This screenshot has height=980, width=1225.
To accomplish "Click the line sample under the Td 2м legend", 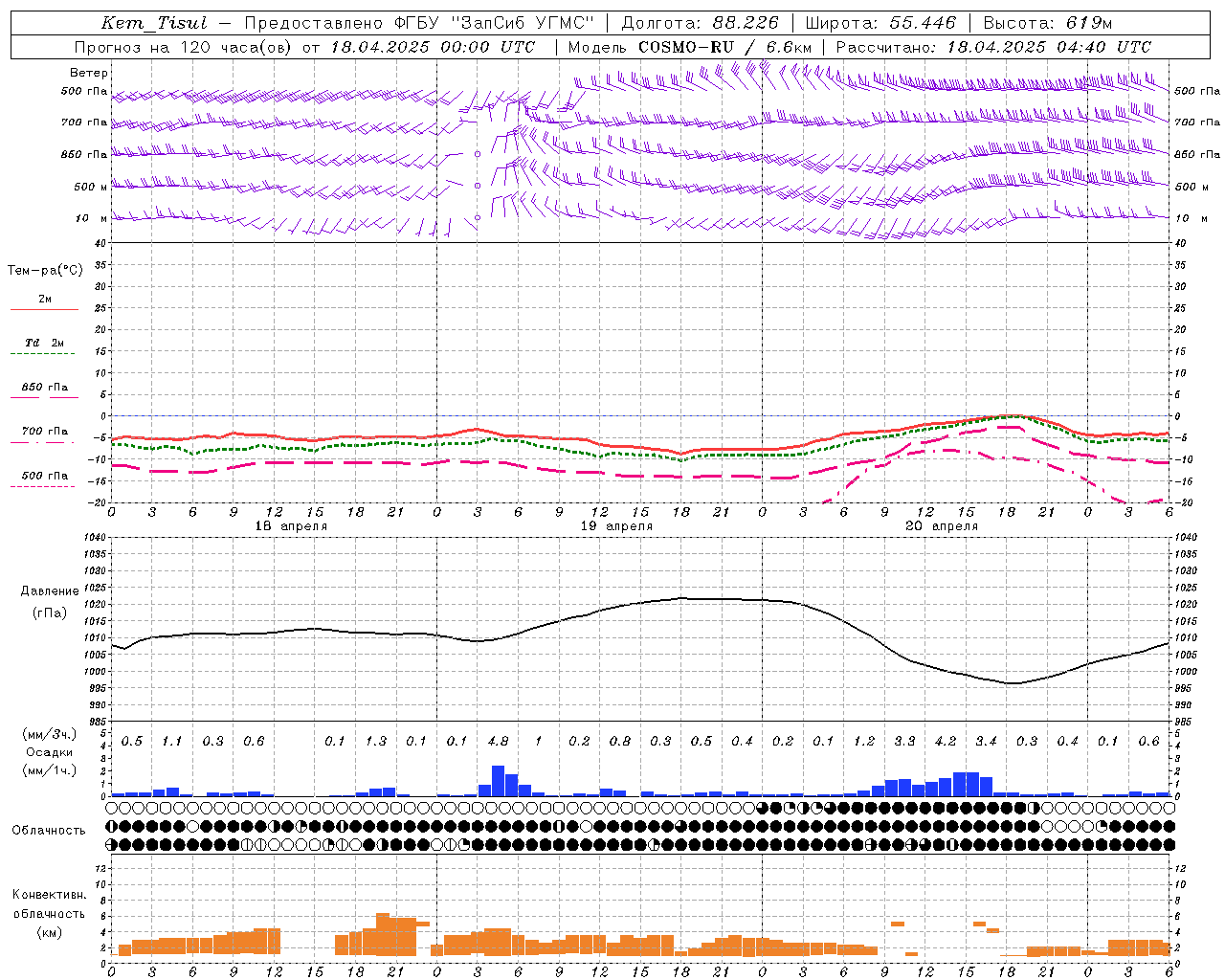I will [43, 354].
